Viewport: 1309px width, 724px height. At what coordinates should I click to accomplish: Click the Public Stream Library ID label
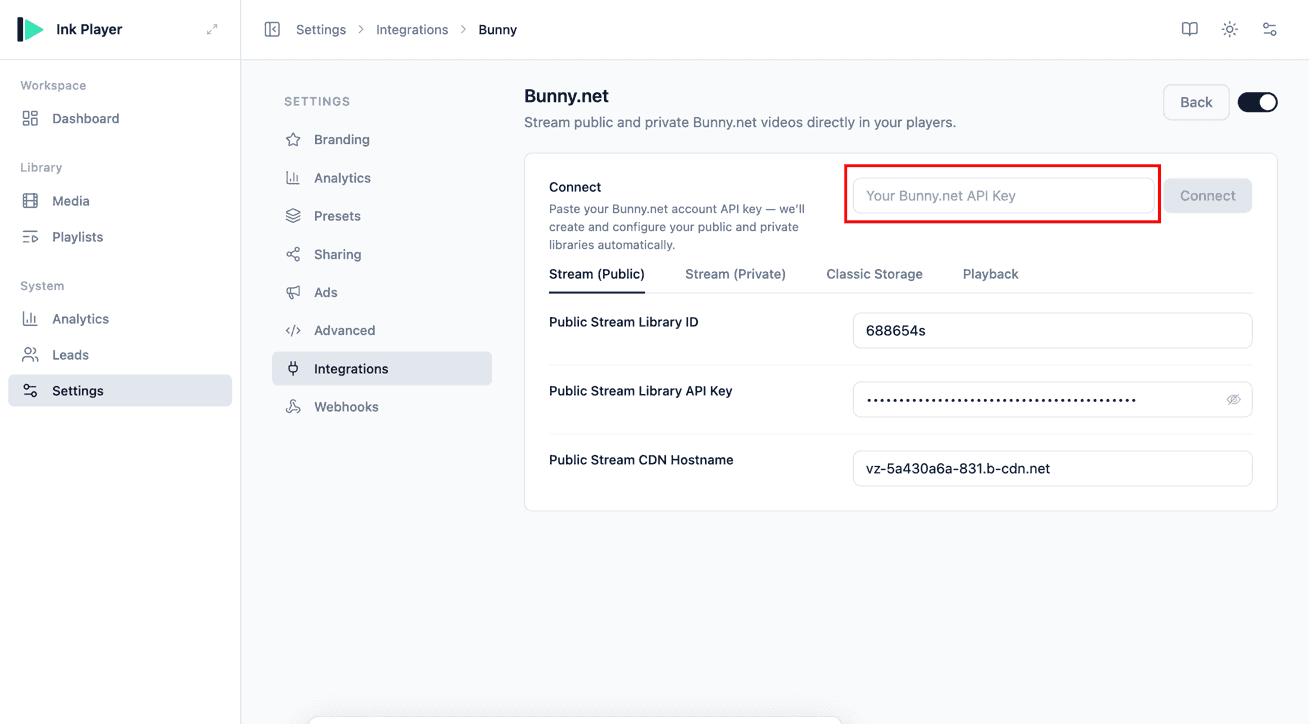pyautogui.click(x=624, y=322)
